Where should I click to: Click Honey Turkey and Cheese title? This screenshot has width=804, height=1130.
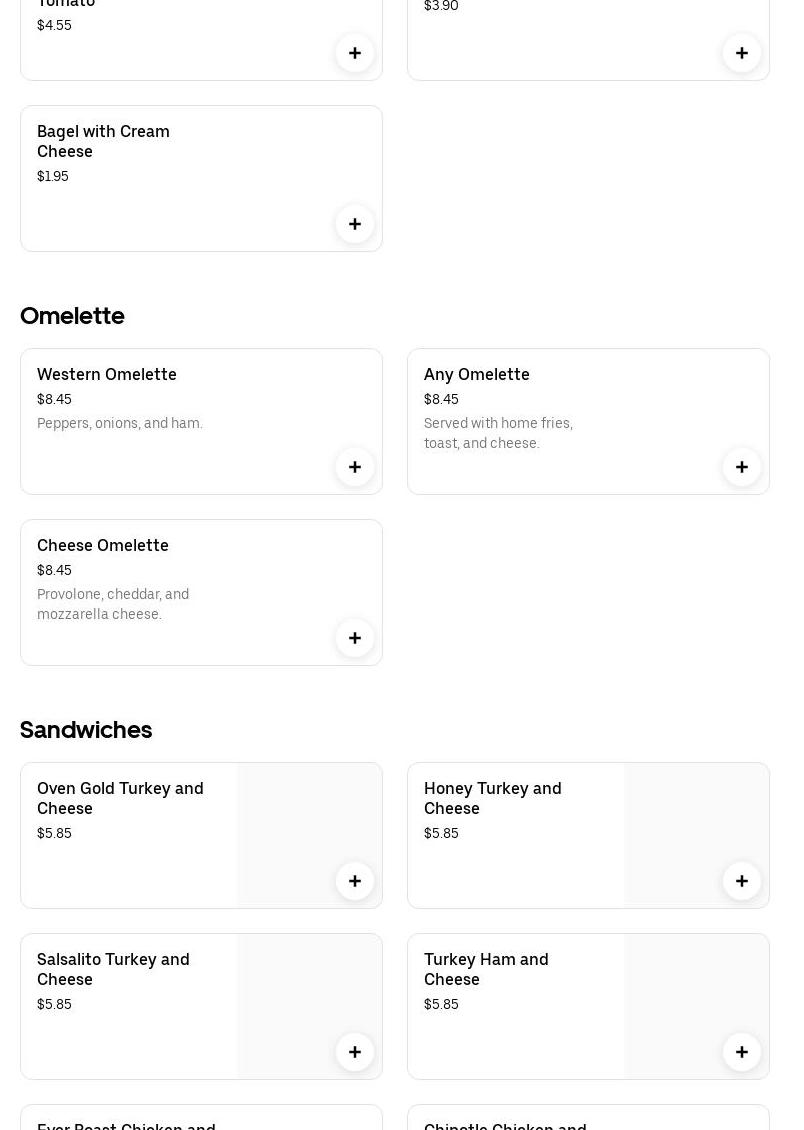[493, 798]
